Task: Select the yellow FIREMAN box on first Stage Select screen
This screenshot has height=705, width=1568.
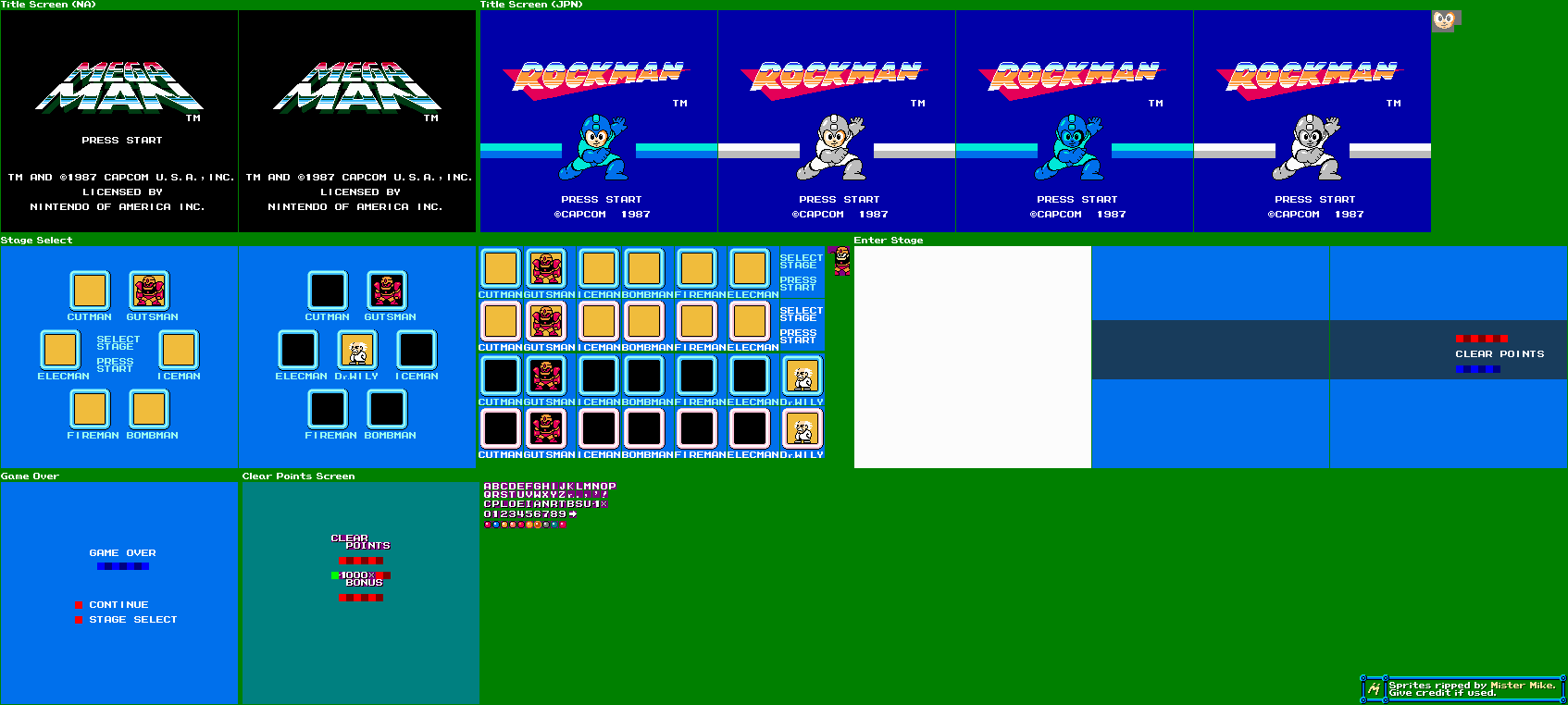Action: click(90, 409)
